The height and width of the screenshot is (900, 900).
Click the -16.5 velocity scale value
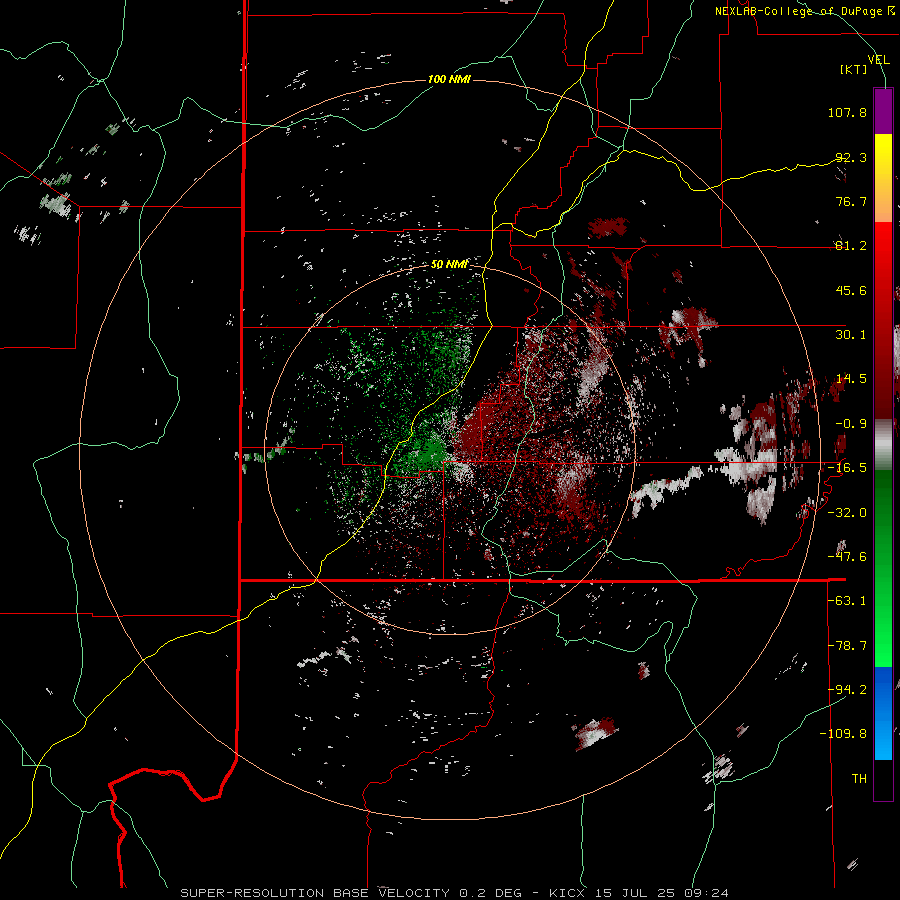847,468
